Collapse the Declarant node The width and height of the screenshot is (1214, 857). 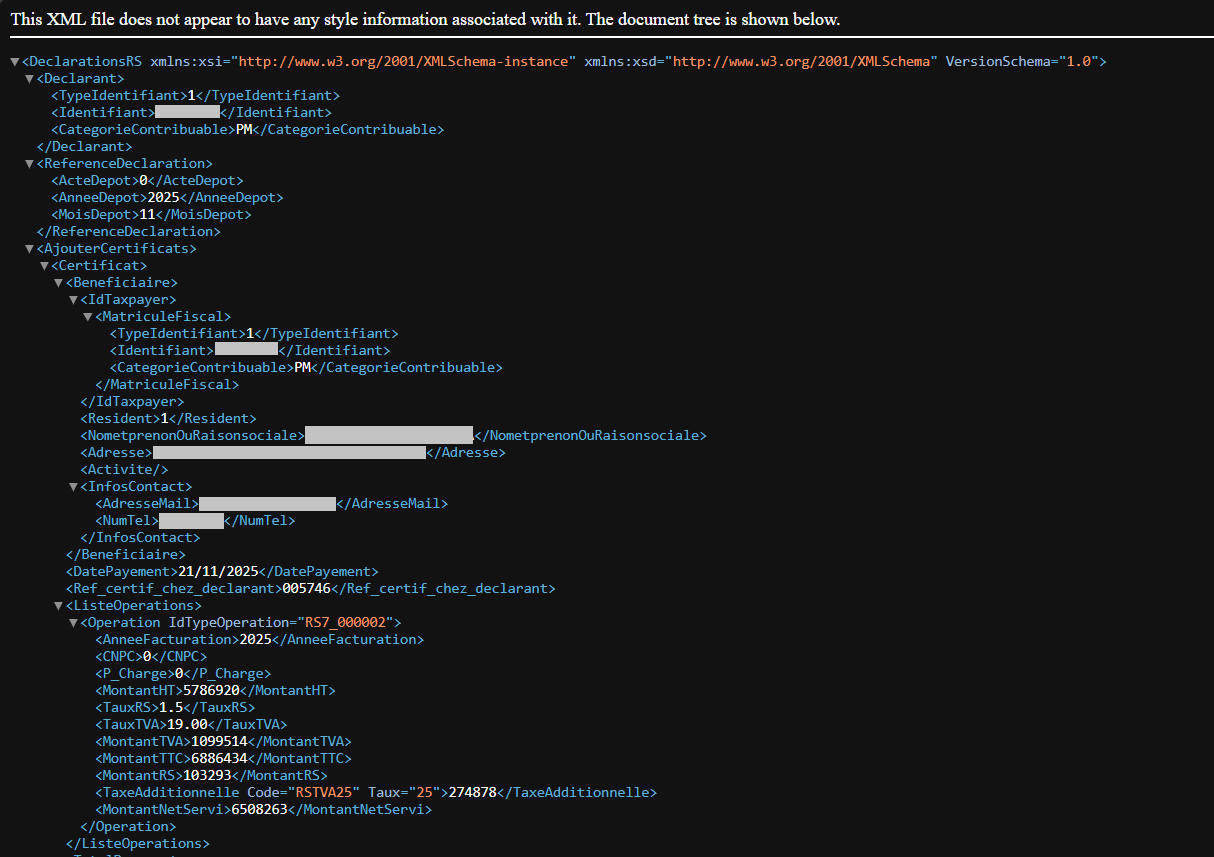point(29,79)
